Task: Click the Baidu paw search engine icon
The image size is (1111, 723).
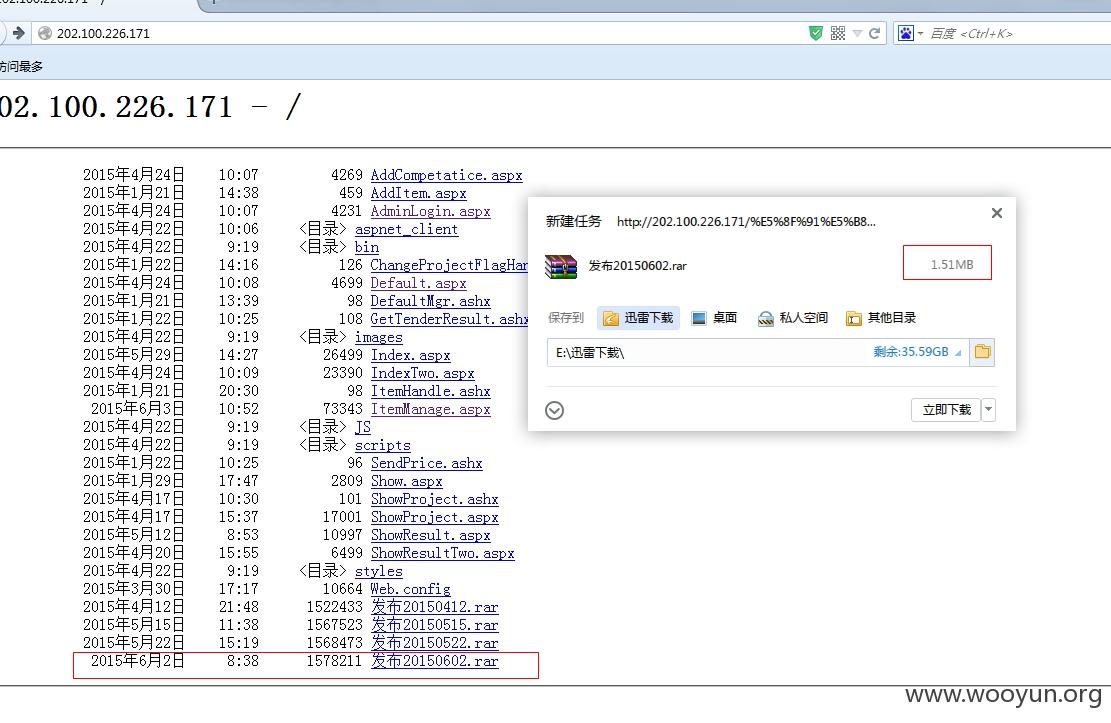Action: click(x=906, y=33)
